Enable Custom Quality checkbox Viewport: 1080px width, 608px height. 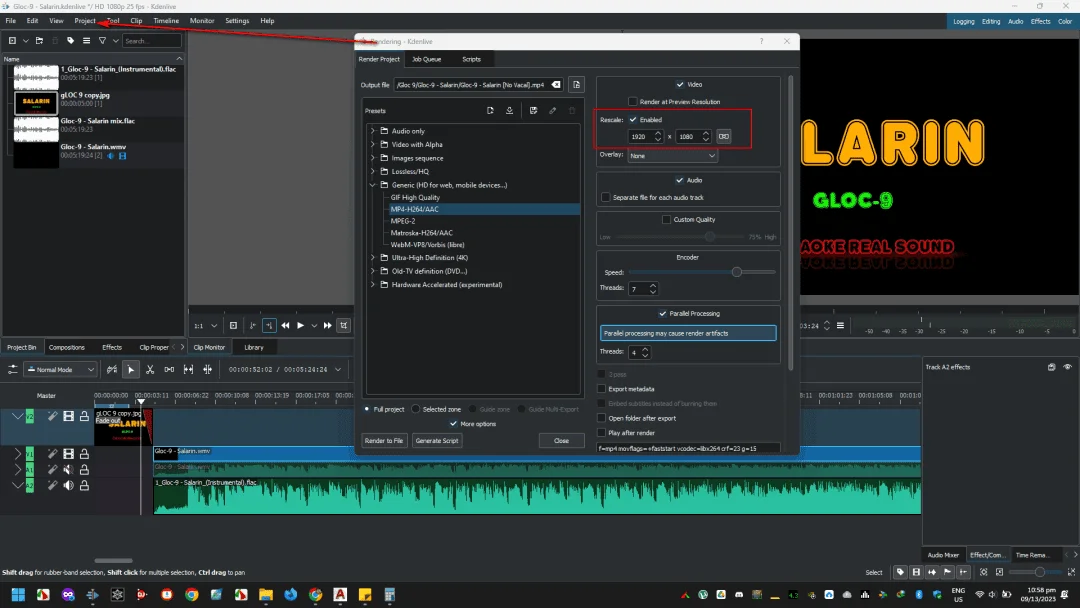[666, 220]
